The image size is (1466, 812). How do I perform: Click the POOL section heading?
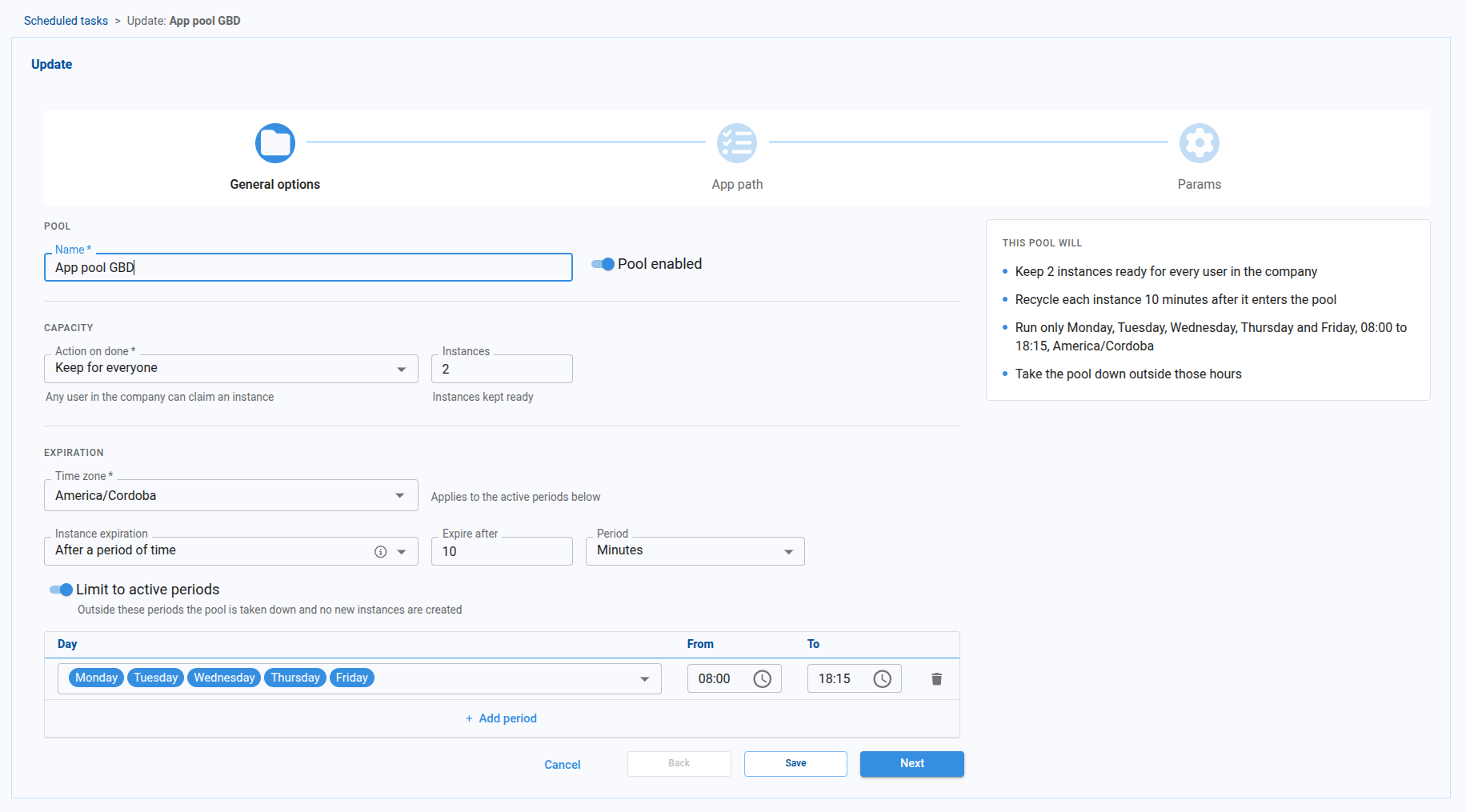click(57, 226)
